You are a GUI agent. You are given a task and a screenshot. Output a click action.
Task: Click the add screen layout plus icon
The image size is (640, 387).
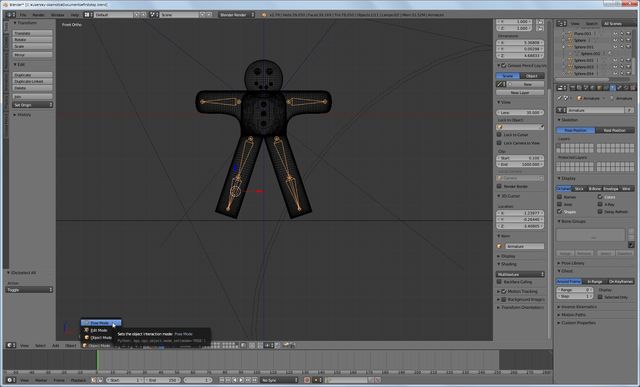click(x=137, y=15)
